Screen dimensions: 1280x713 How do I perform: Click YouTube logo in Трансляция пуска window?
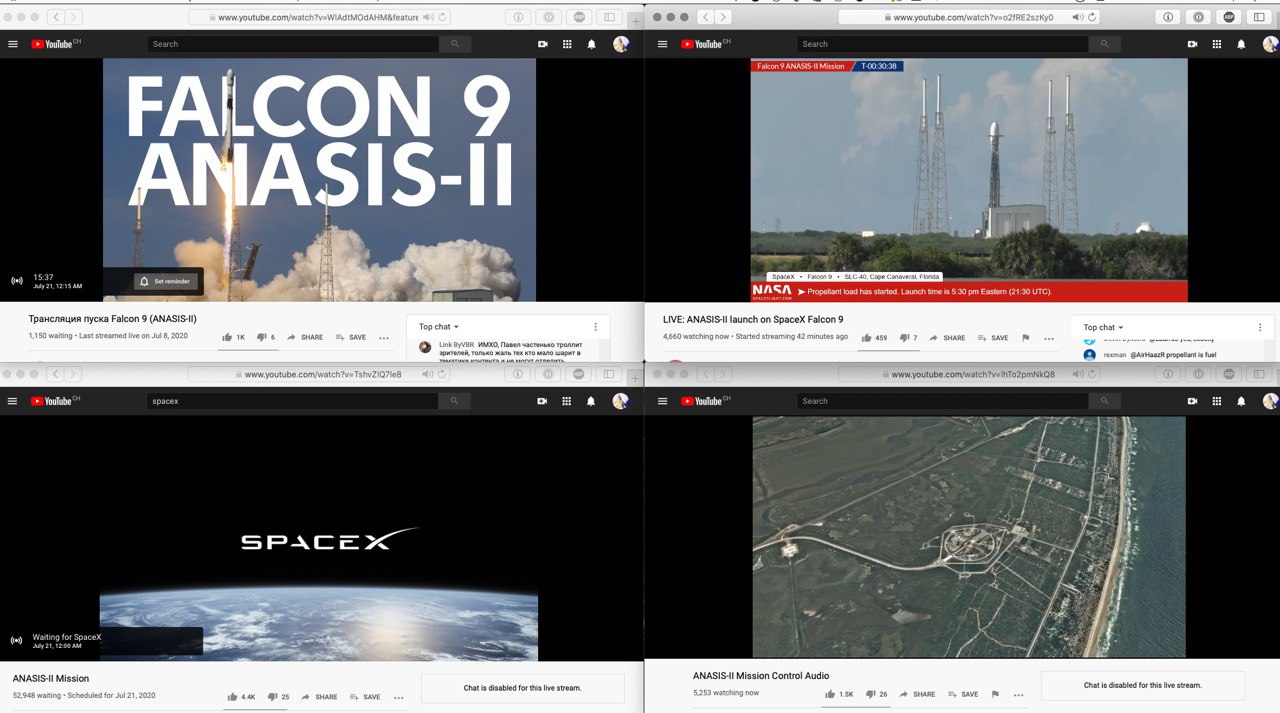[x=51, y=44]
